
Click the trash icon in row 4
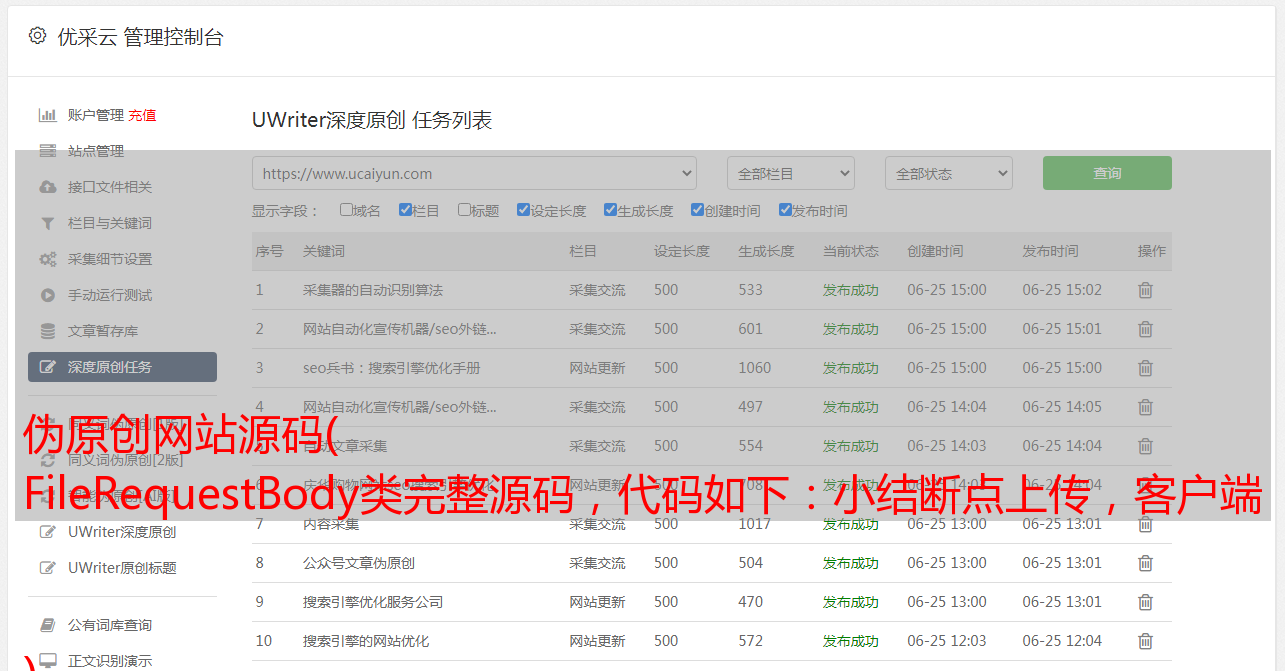pos(1145,407)
